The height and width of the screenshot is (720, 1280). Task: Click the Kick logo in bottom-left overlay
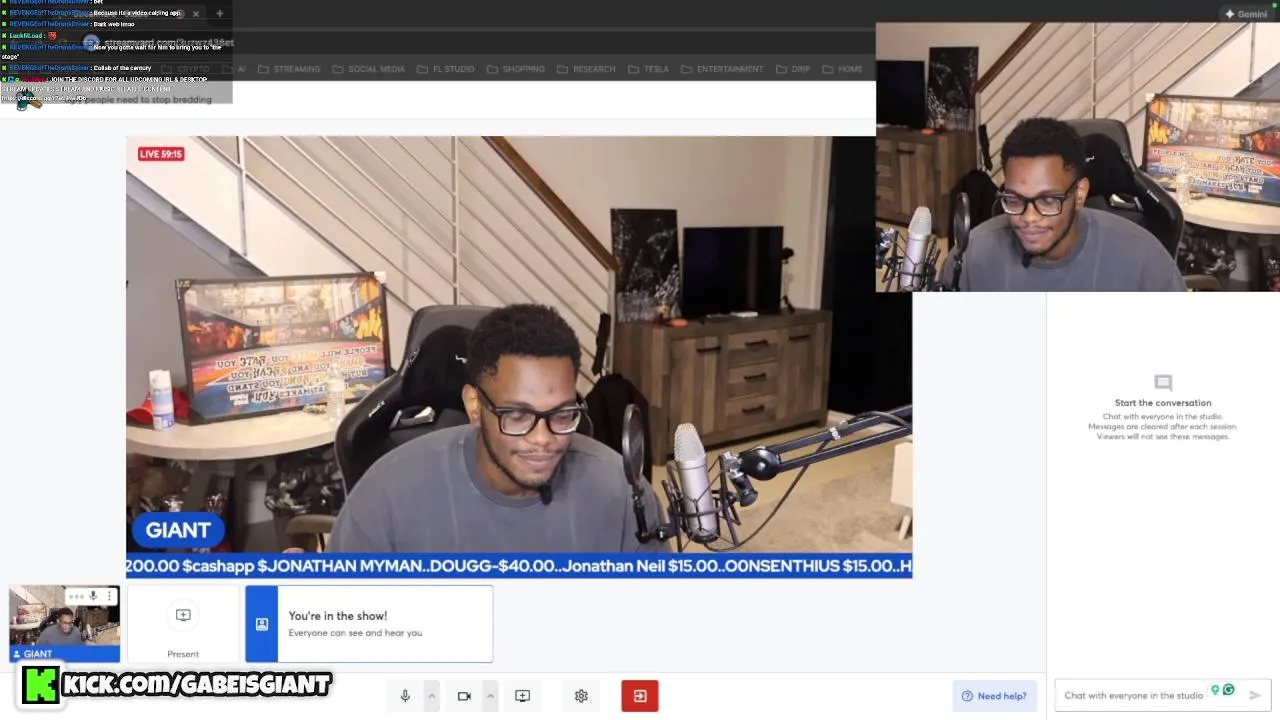click(41, 685)
